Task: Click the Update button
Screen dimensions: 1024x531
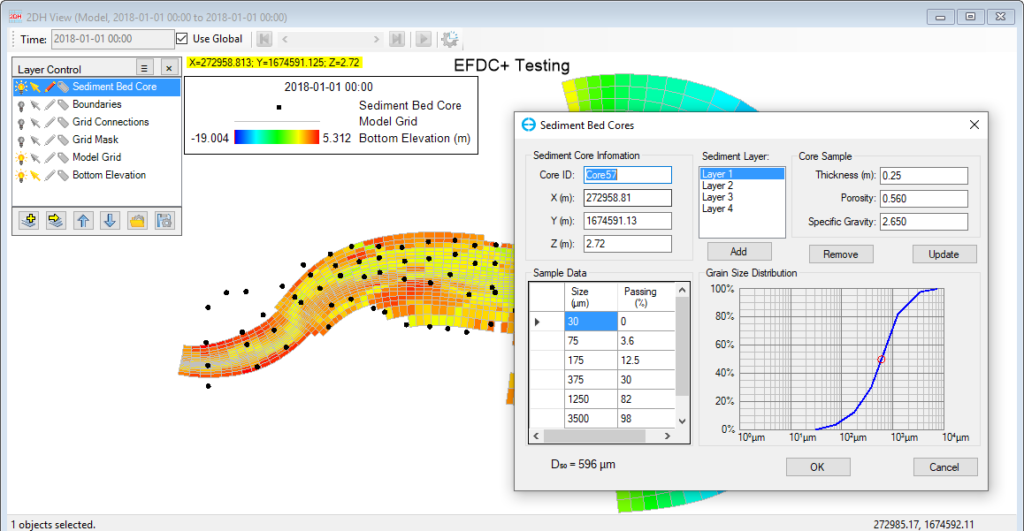Action: 943,254
